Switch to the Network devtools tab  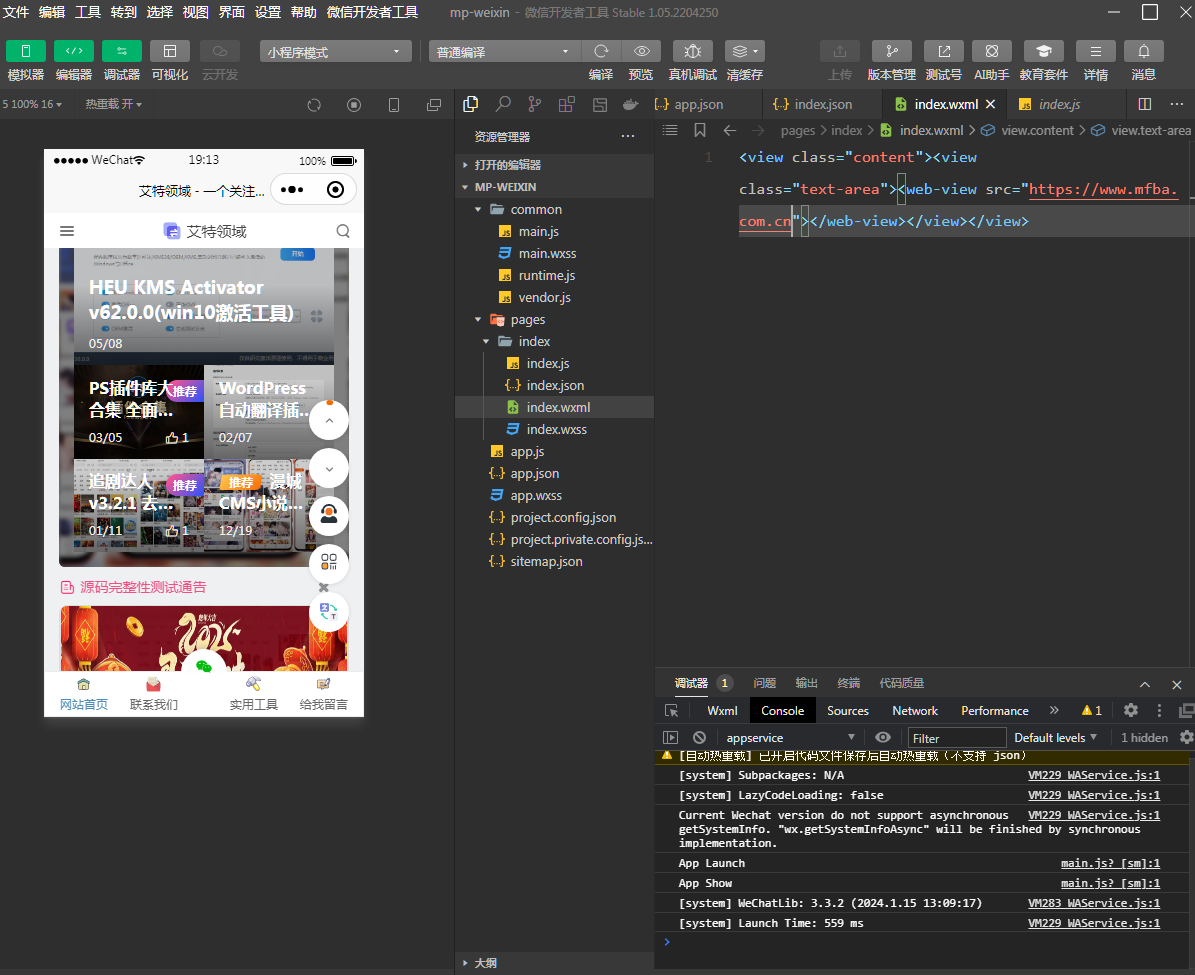[915, 710]
